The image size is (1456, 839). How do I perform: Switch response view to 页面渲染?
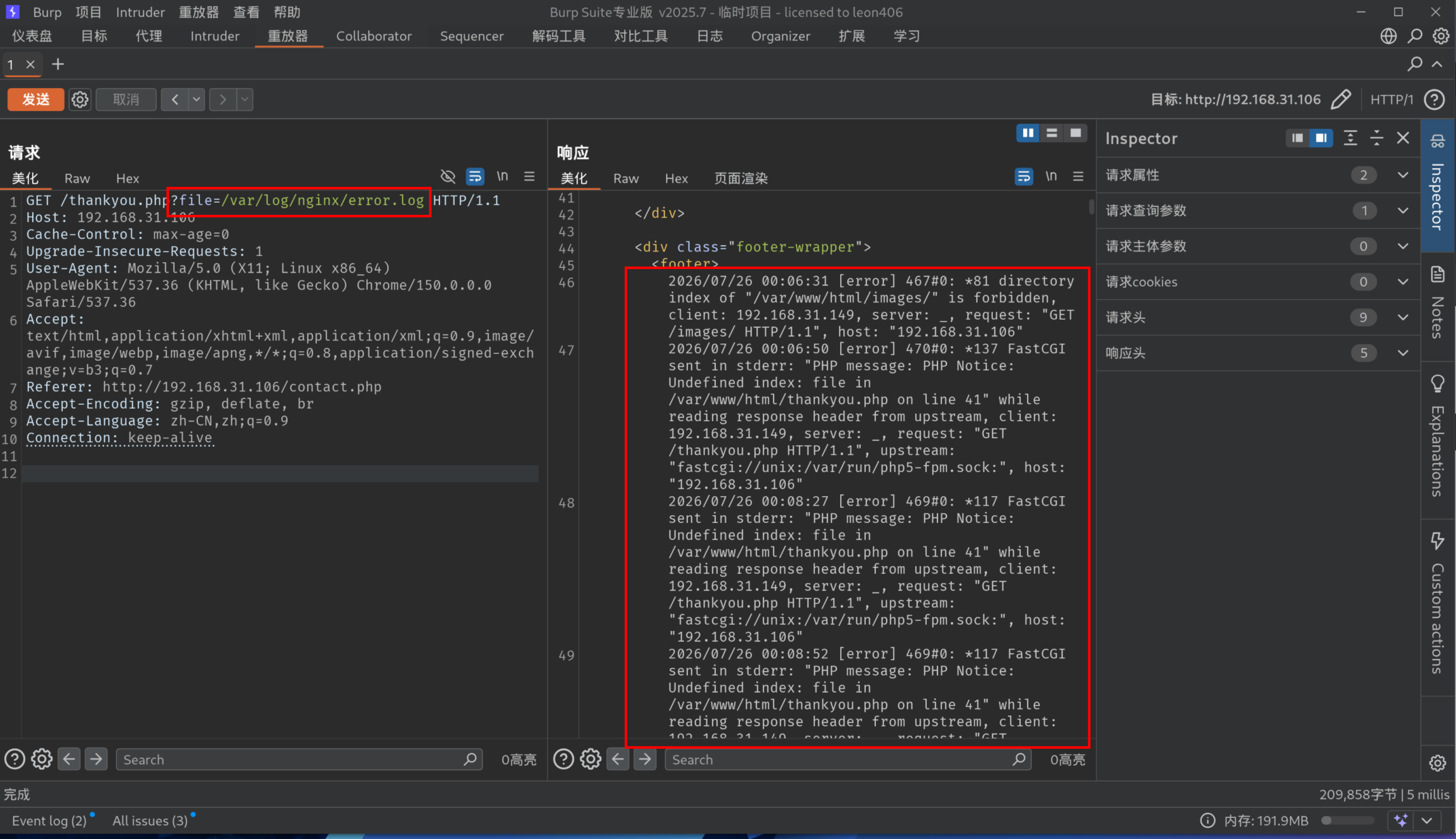[x=741, y=179]
